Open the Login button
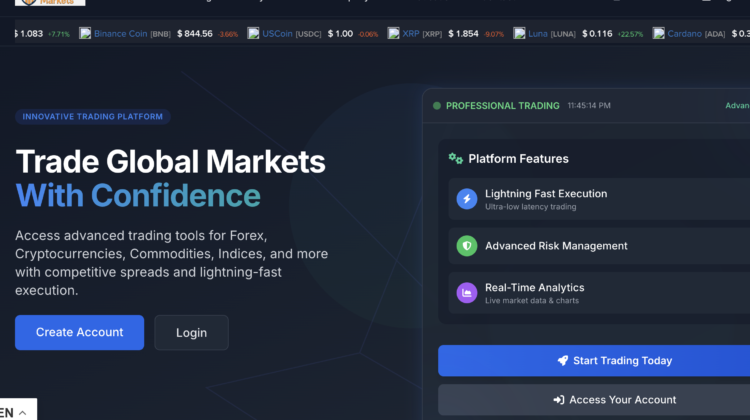The width and height of the screenshot is (750, 420). pyautogui.click(x=191, y=332)
